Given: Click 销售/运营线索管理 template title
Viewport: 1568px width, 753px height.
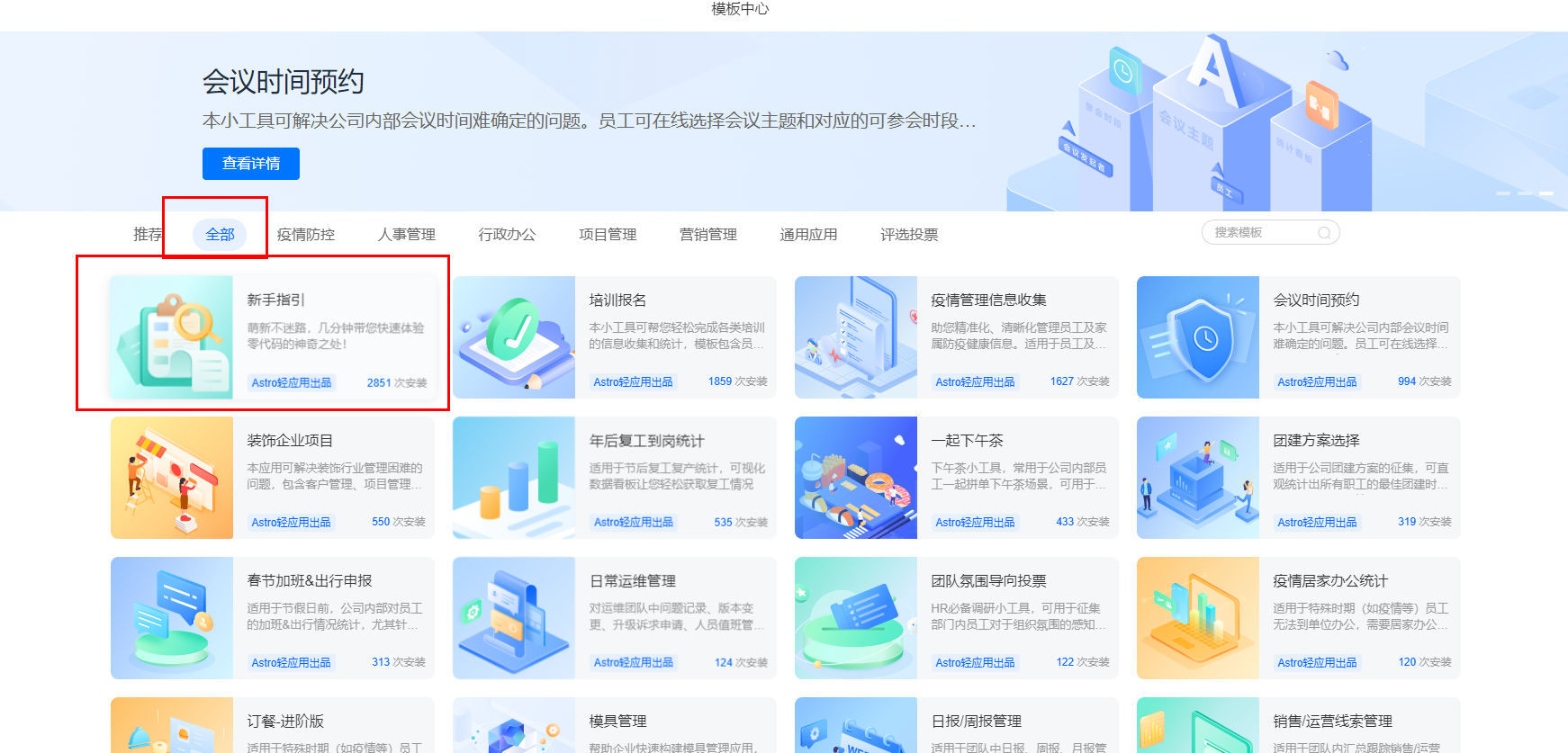Looking at the screenshot, I should [1333, 722].
